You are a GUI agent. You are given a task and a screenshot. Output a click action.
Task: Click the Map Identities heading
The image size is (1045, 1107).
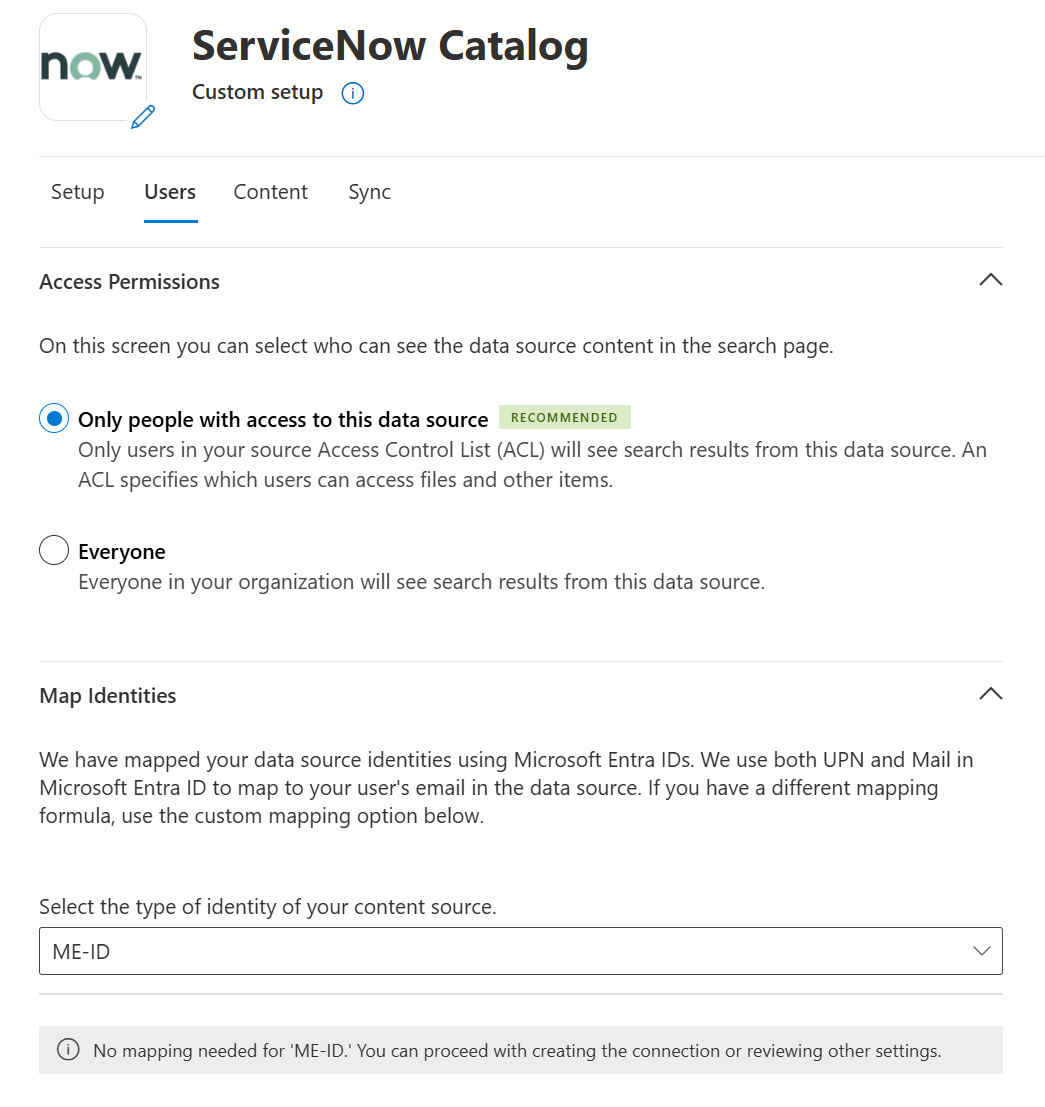108,696
